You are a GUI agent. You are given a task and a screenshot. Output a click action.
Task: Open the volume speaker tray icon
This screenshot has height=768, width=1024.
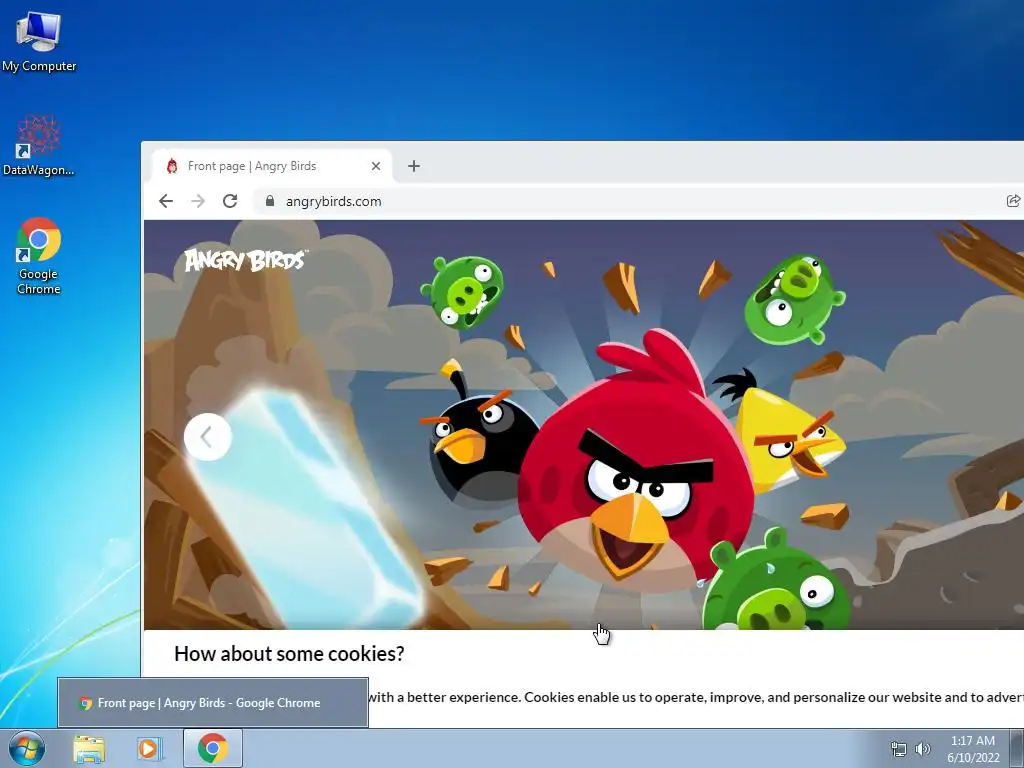[923, 749]
